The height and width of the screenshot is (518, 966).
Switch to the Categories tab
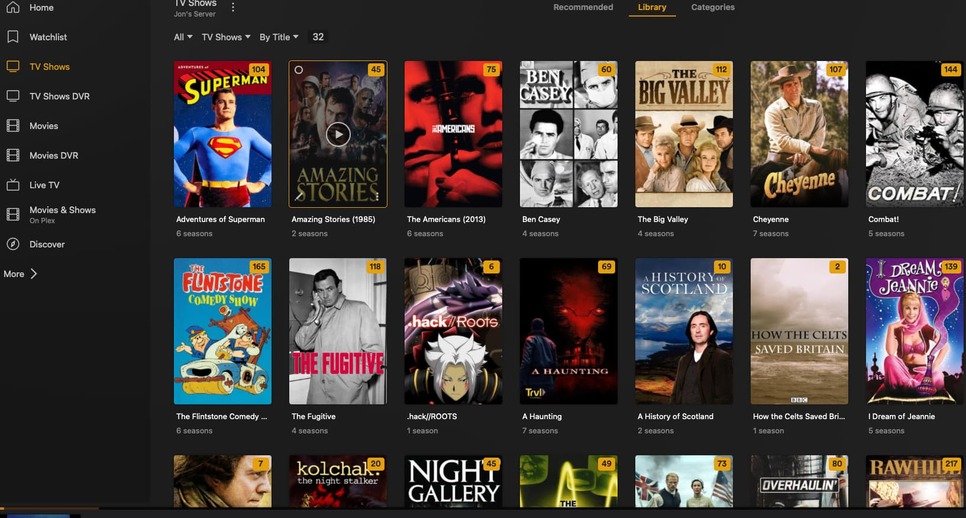(x=713, y=7)
